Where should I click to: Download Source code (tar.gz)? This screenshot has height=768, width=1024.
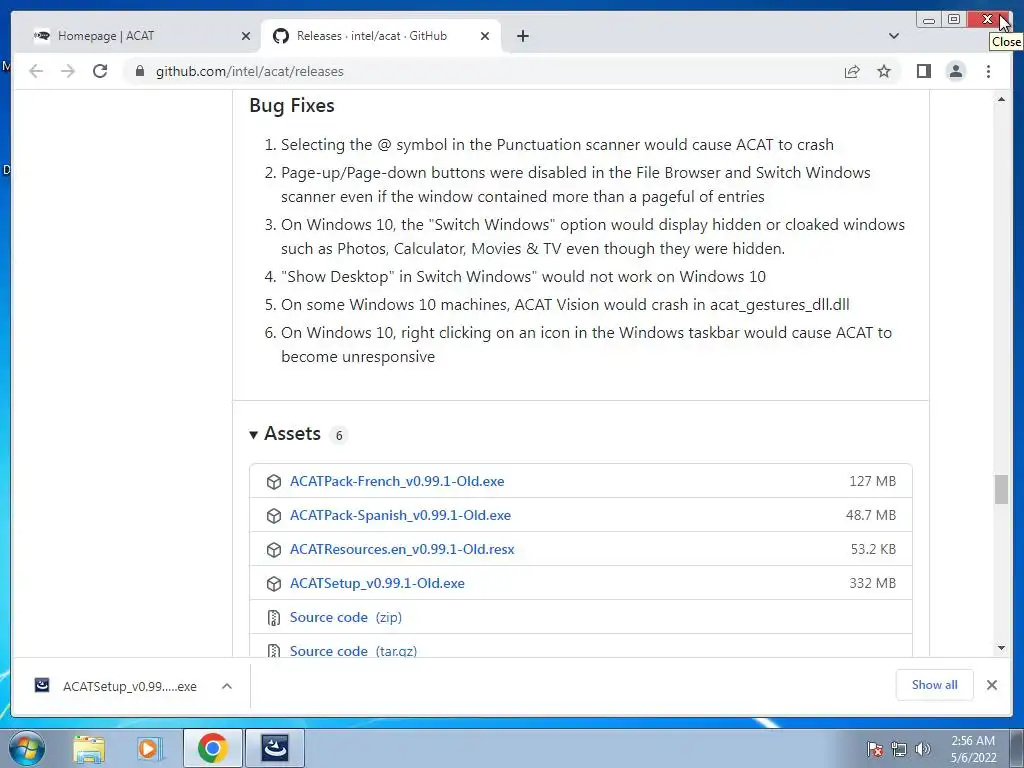click(x=353, y=650)
